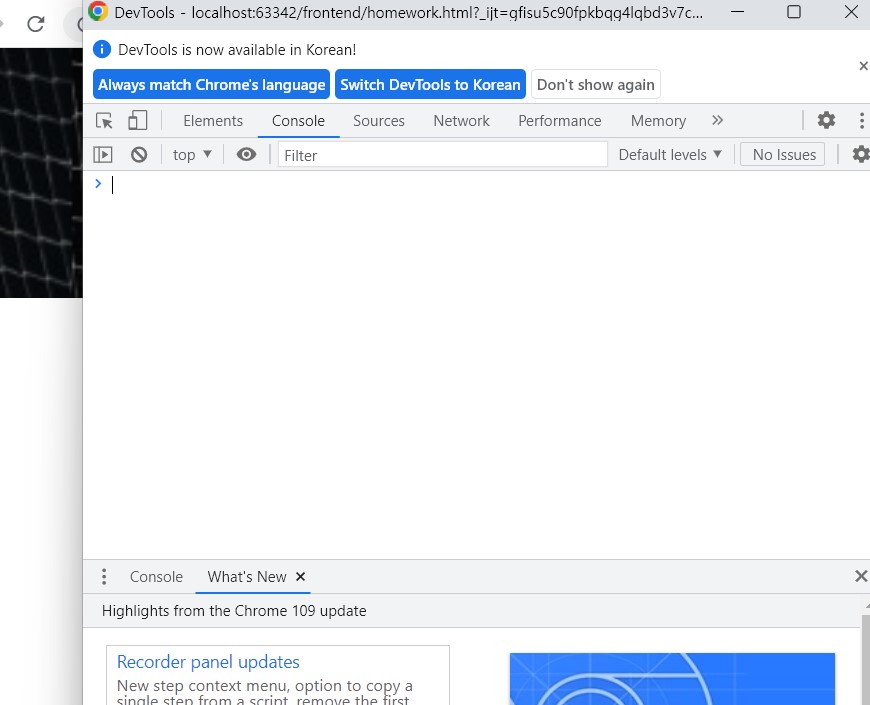
Task: Open the top JavaScript context dropdown
Action: click(192, 155)
